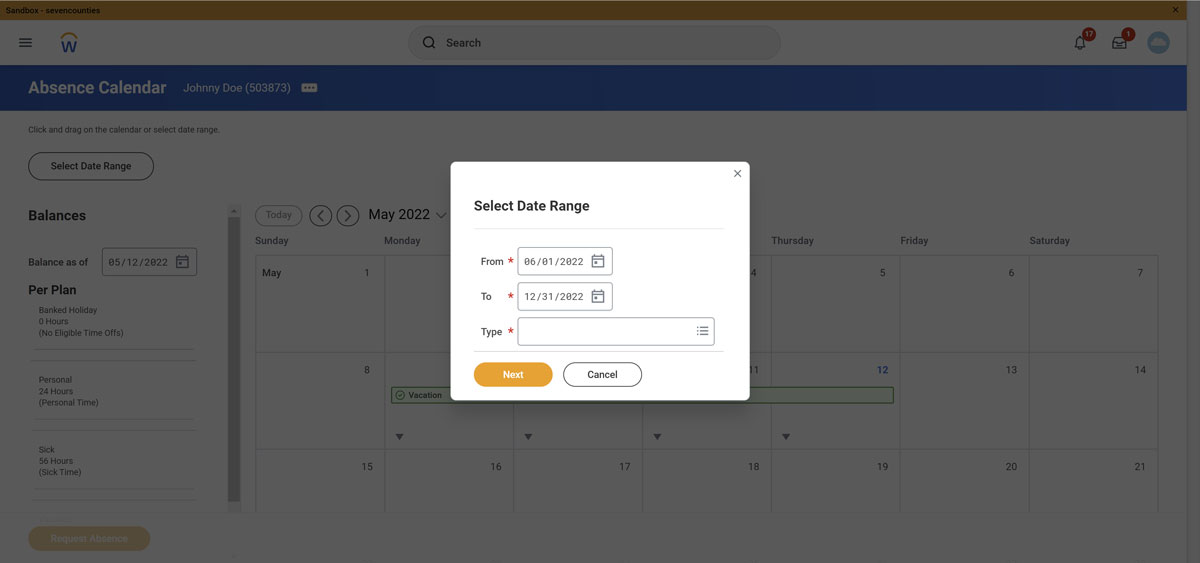Go to previous month arrow
This screenshot has width=1200, height=563.
click(320, 215)
